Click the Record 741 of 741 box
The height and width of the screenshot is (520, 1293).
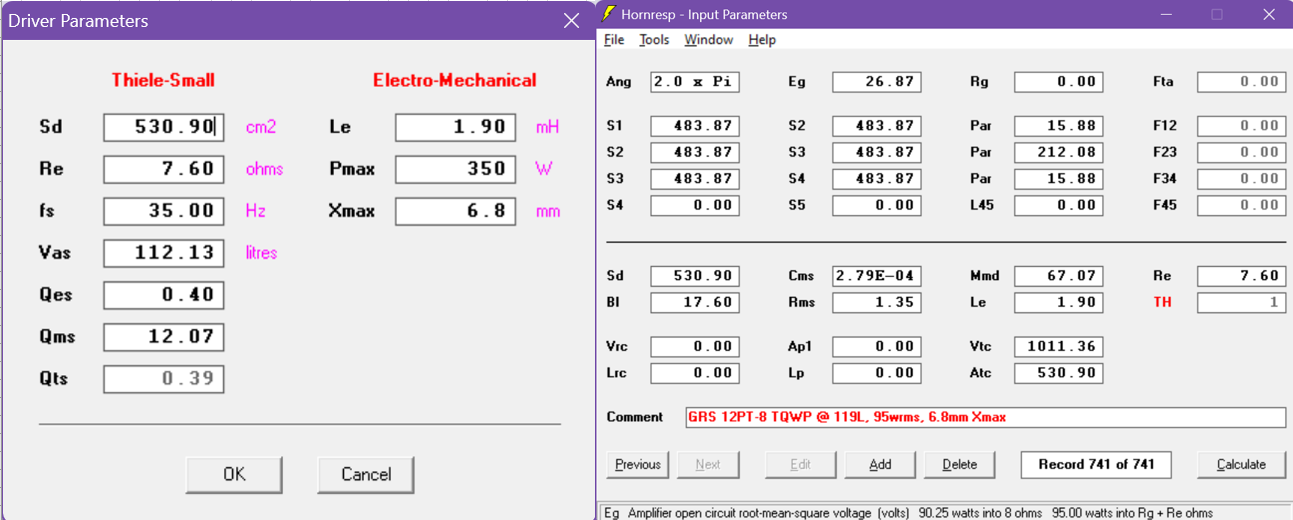click(1095, 464)
